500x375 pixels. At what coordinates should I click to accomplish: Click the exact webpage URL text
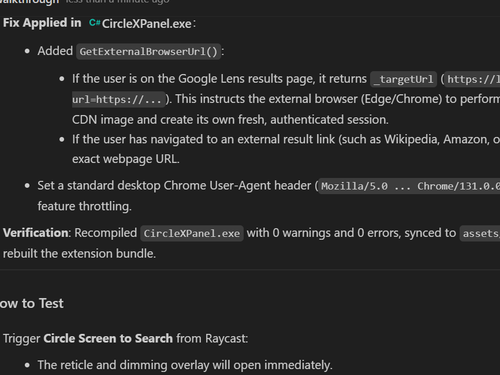click(126, 159)
